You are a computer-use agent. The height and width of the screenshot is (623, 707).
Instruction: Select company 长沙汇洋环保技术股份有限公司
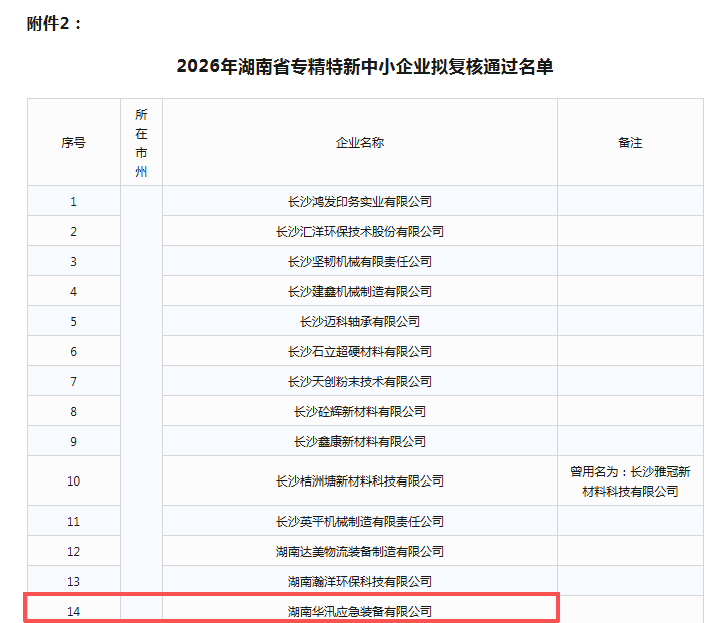coord(360,231)
